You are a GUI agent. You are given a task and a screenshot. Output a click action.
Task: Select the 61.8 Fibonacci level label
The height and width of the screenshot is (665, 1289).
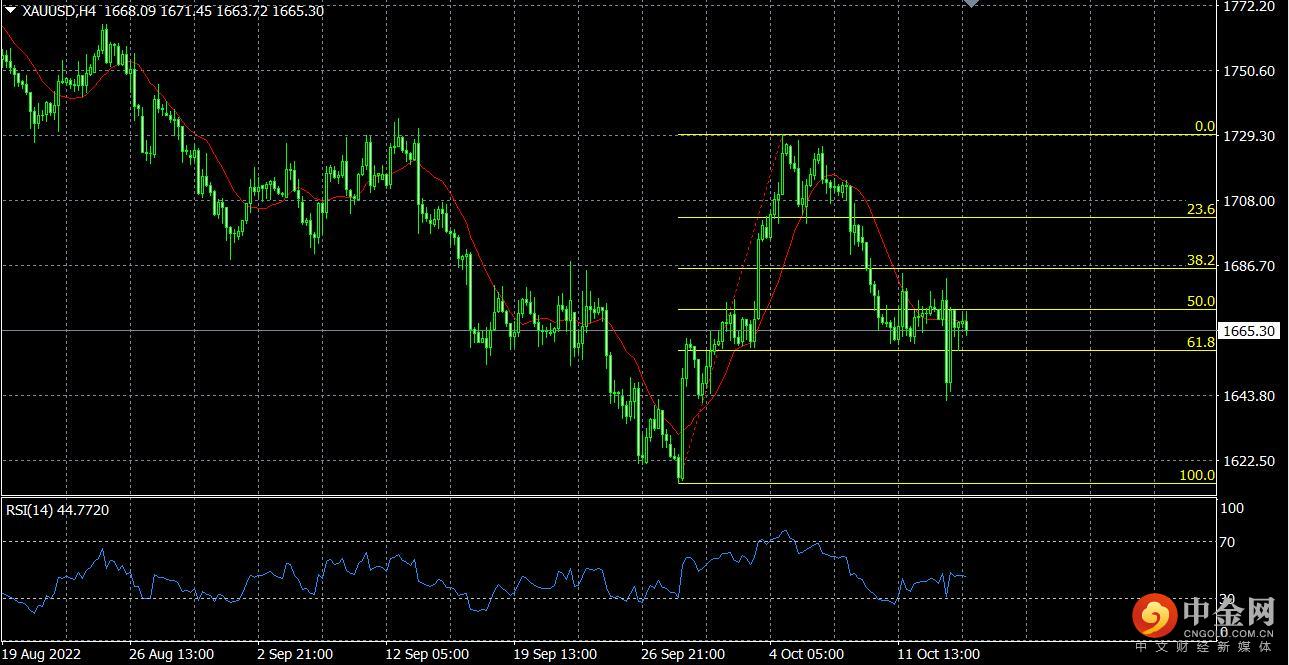[1201, 342]
